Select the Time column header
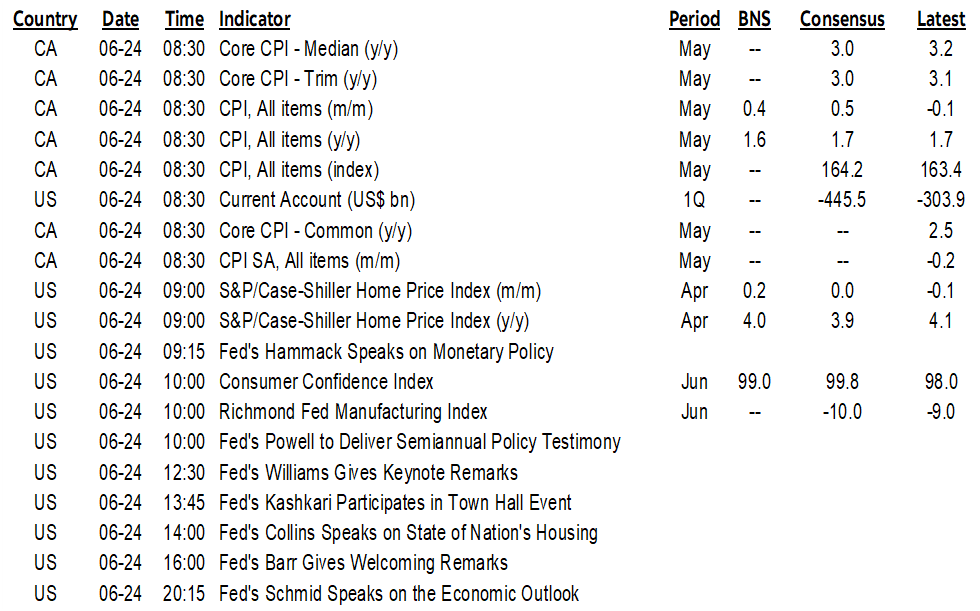This screenshot has height=611, width=980. point(183,19)
